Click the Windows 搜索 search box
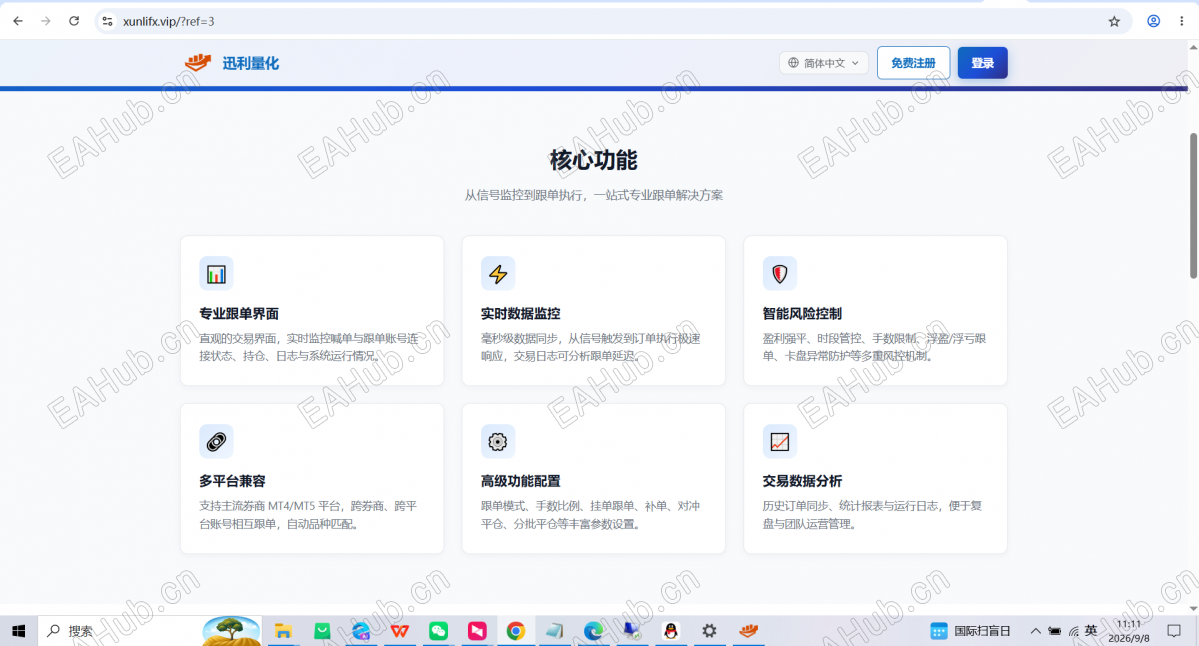 [119, 631]
